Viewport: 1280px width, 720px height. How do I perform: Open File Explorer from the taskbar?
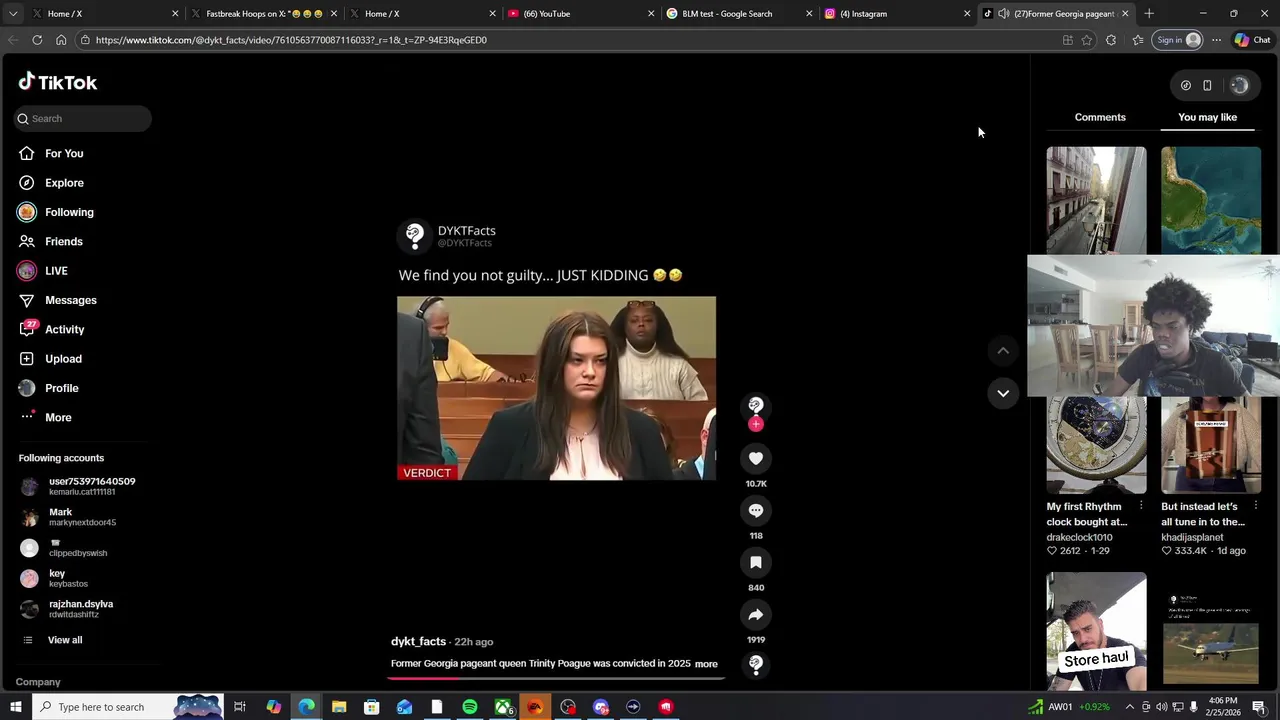coord(339,707)
